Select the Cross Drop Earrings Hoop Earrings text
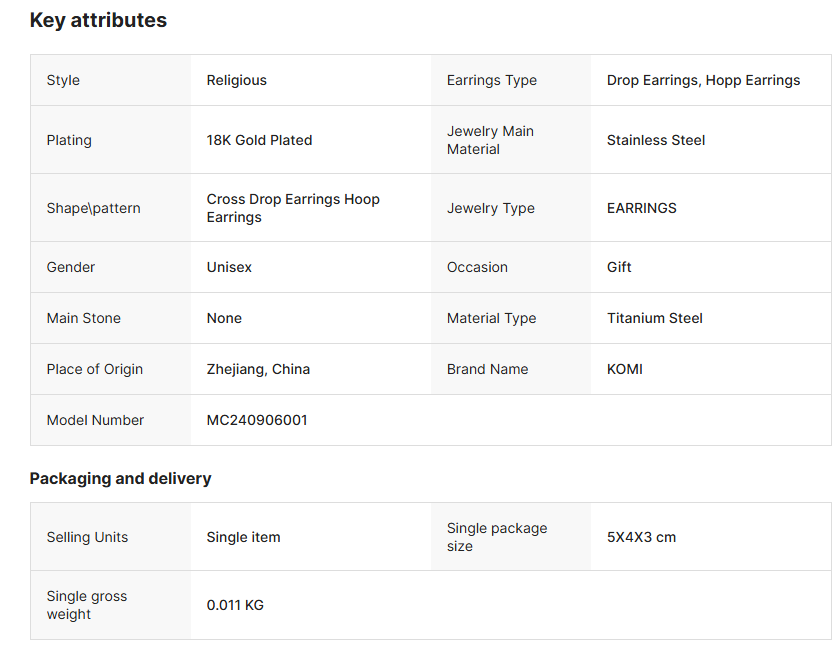840x652 pixels. [292, 208]
